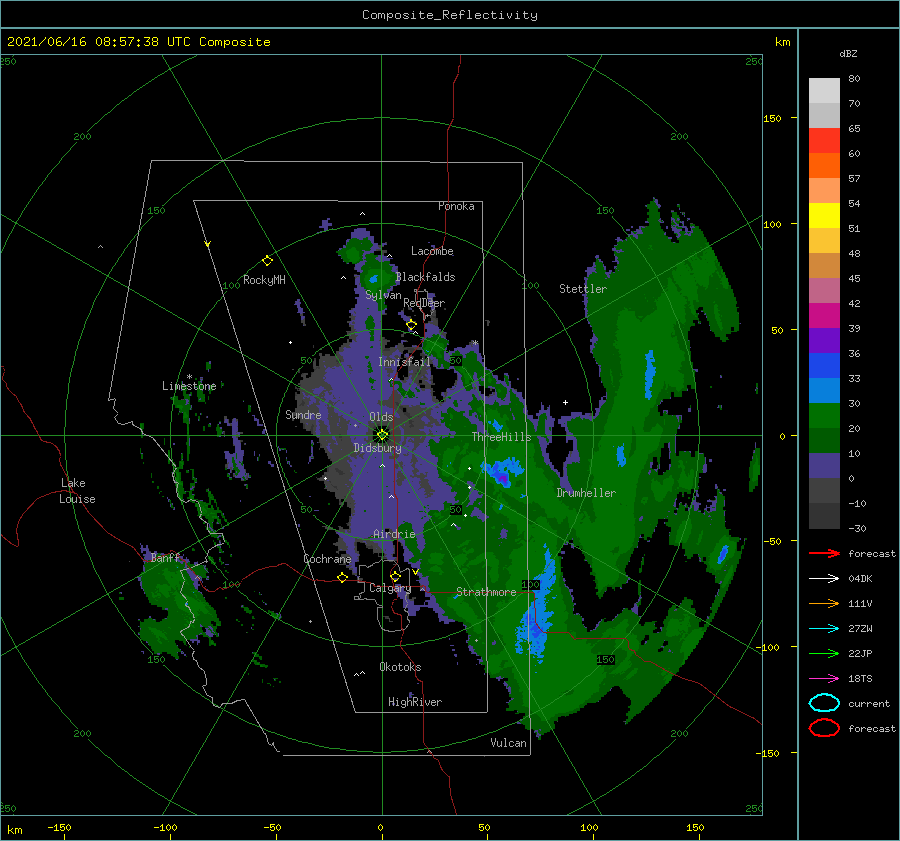Viewport: 900px width, 841px height.
Task: Click the dBZ legend heading
Action: pos(848,53)
